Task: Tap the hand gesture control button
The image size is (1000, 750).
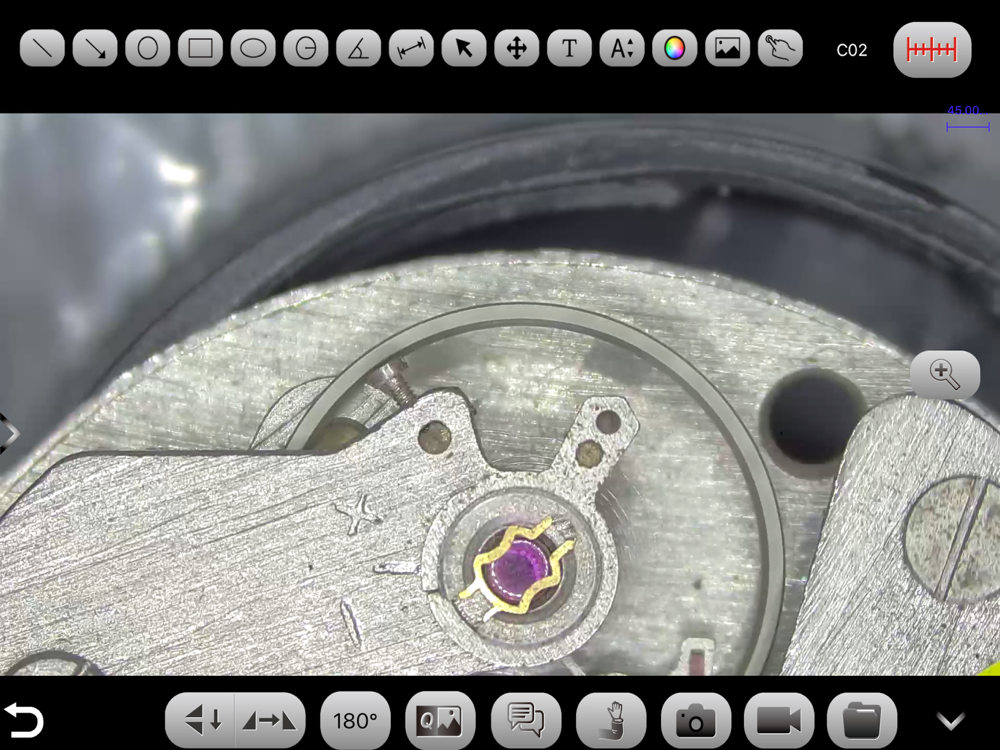Action: tap(611, 721)
